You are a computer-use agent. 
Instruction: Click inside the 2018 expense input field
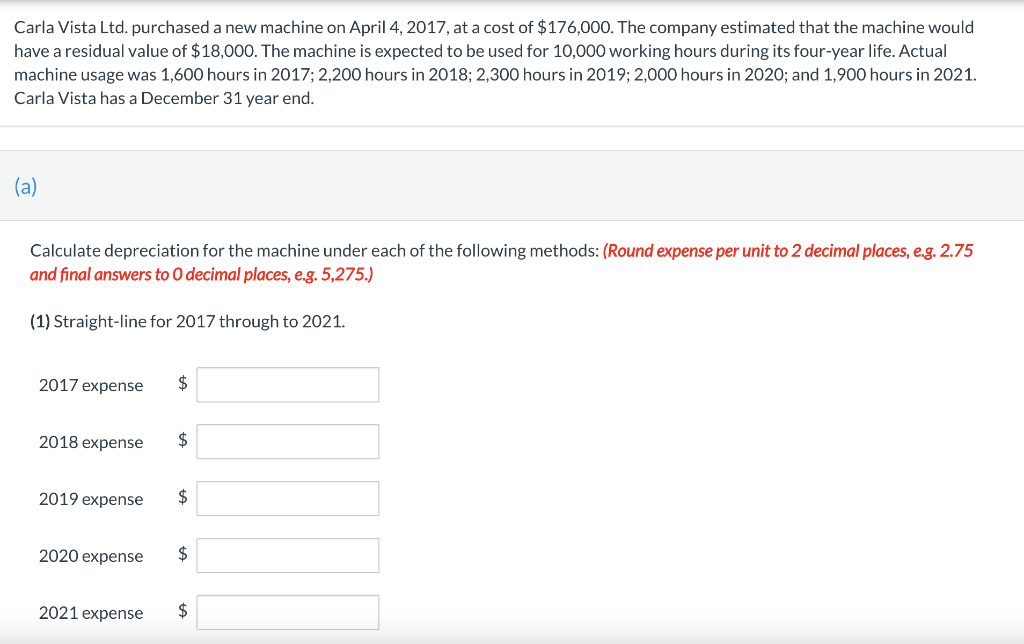click(x=287, y=441)
